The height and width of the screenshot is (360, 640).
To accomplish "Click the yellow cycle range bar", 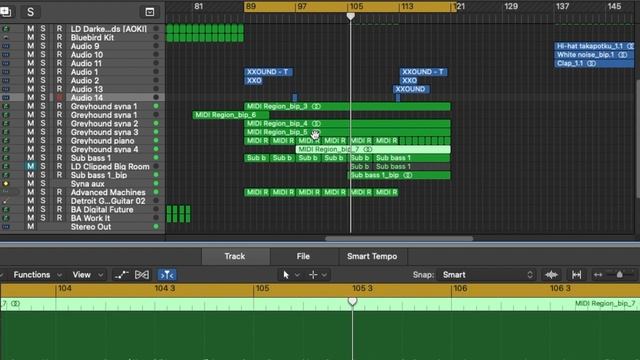I will [350, 7].
